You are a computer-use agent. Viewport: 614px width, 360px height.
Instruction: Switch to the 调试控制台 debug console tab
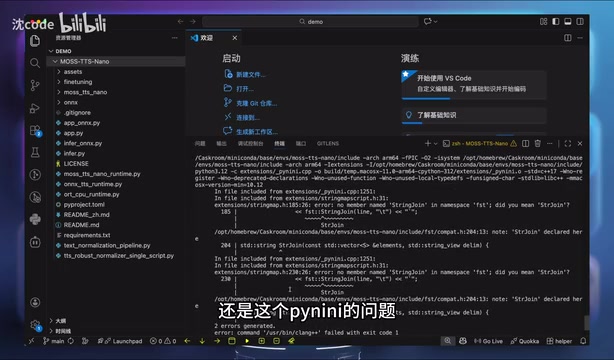tap(250, 143)
